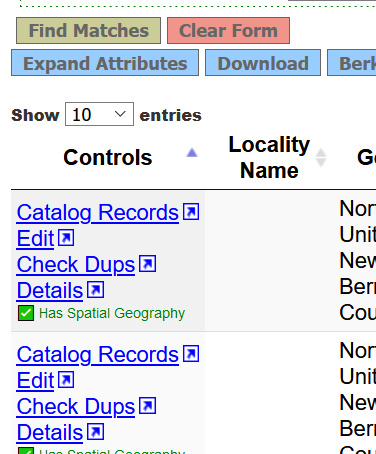Click 'Has Spatial Geography' text in first row
The width and height of the screenshot is (376, 454).
[x=112, y=313]
